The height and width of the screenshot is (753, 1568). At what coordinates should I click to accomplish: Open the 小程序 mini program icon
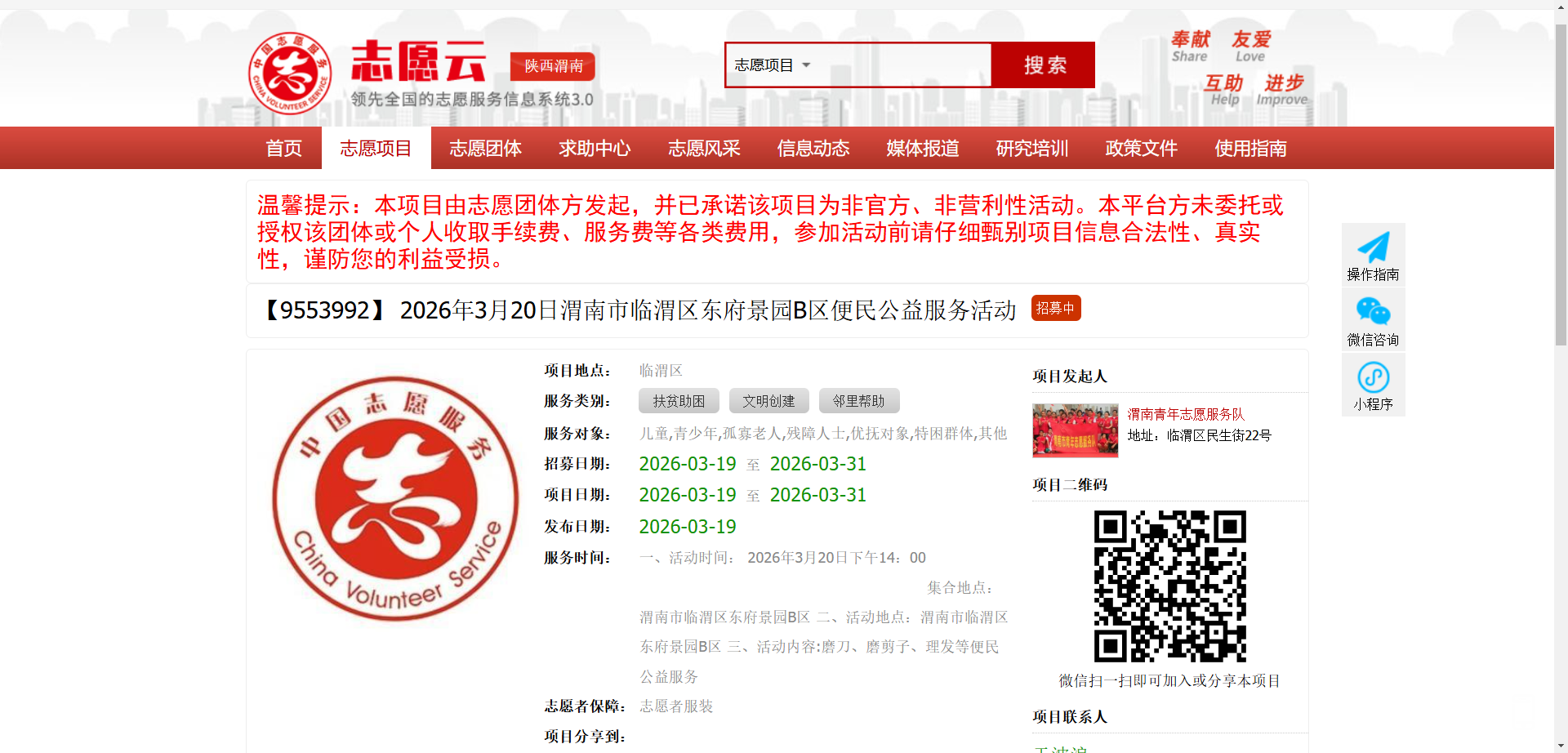click(1373, 377)
